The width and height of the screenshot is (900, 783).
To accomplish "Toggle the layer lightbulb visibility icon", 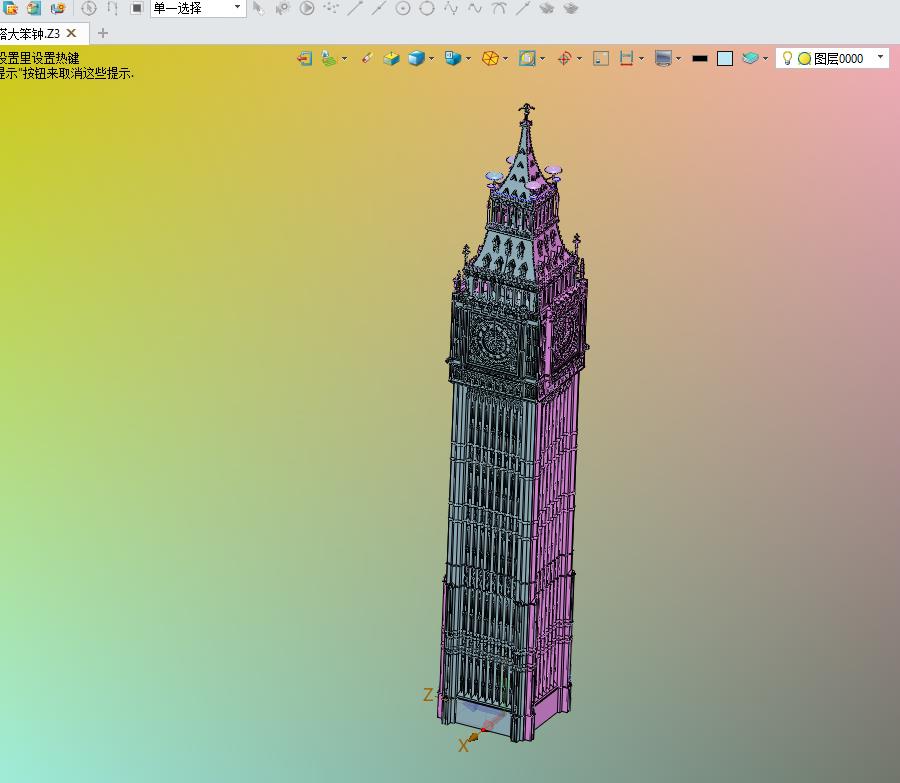I will tap(787, 58).
